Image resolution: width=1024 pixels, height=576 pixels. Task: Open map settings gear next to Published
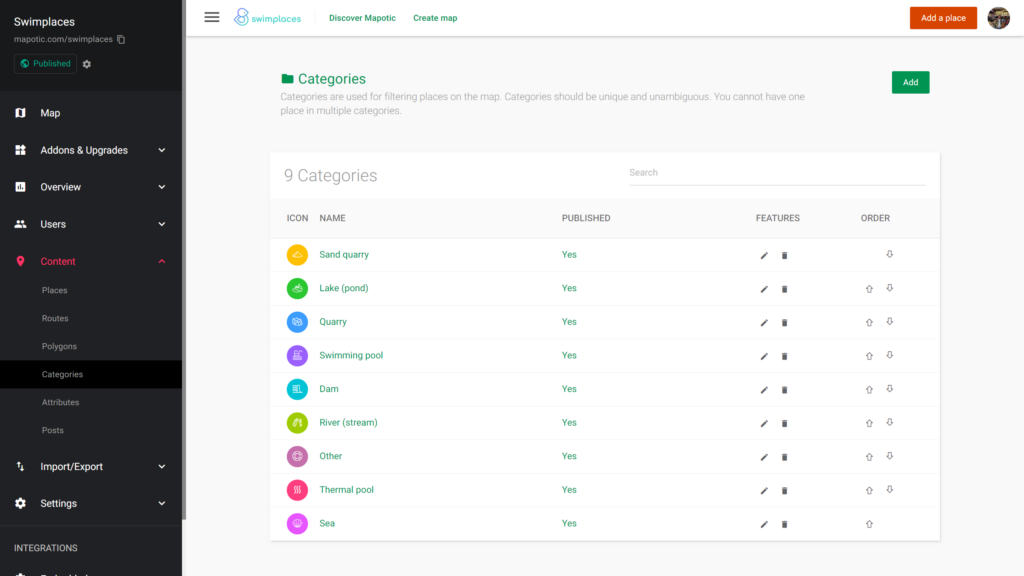87,64
